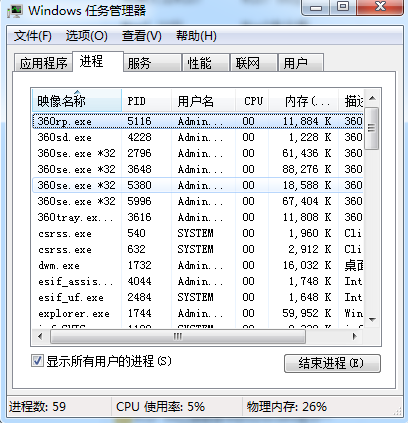Close the Task Manager window
408x423 pixels.
[380, 7]
